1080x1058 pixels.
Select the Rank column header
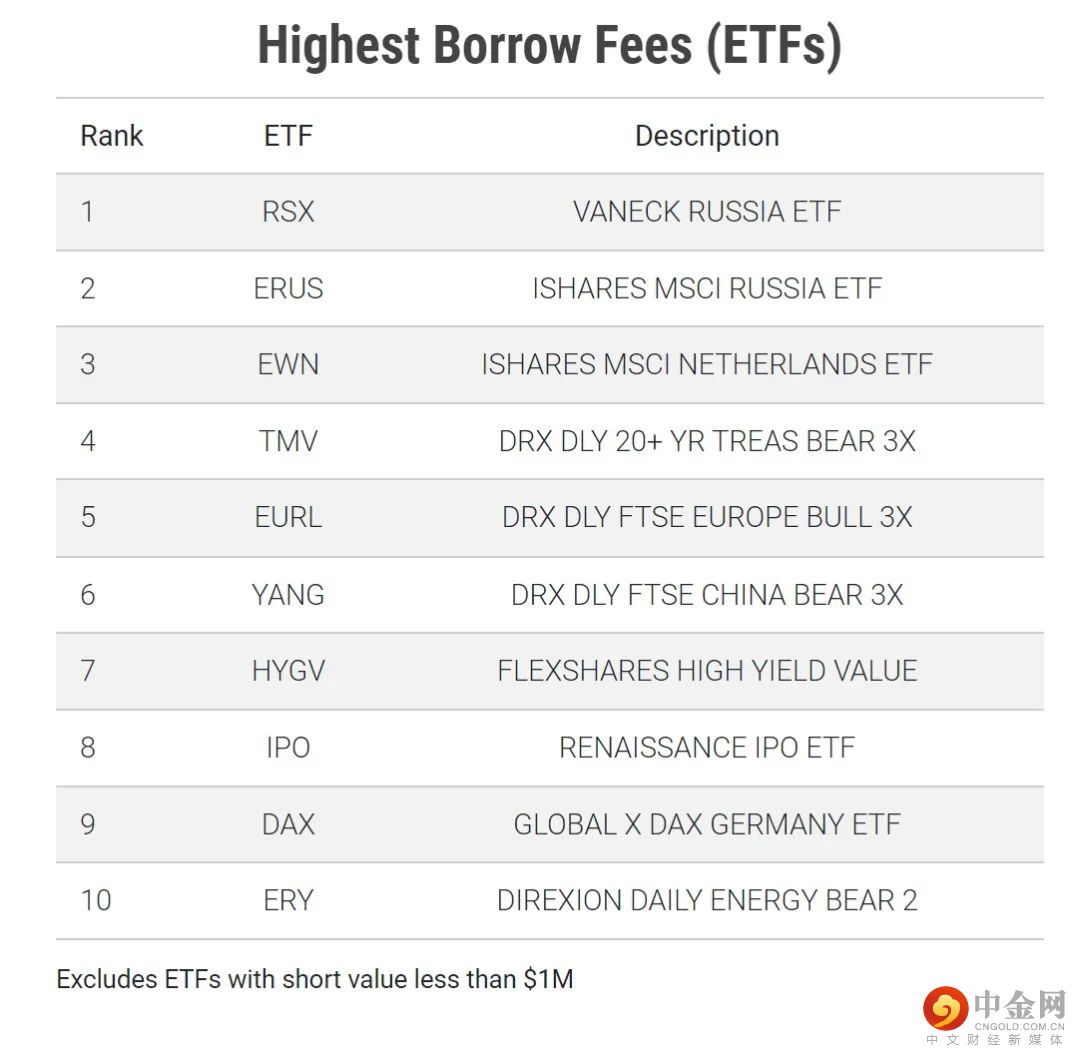click(x=112, y=136)
